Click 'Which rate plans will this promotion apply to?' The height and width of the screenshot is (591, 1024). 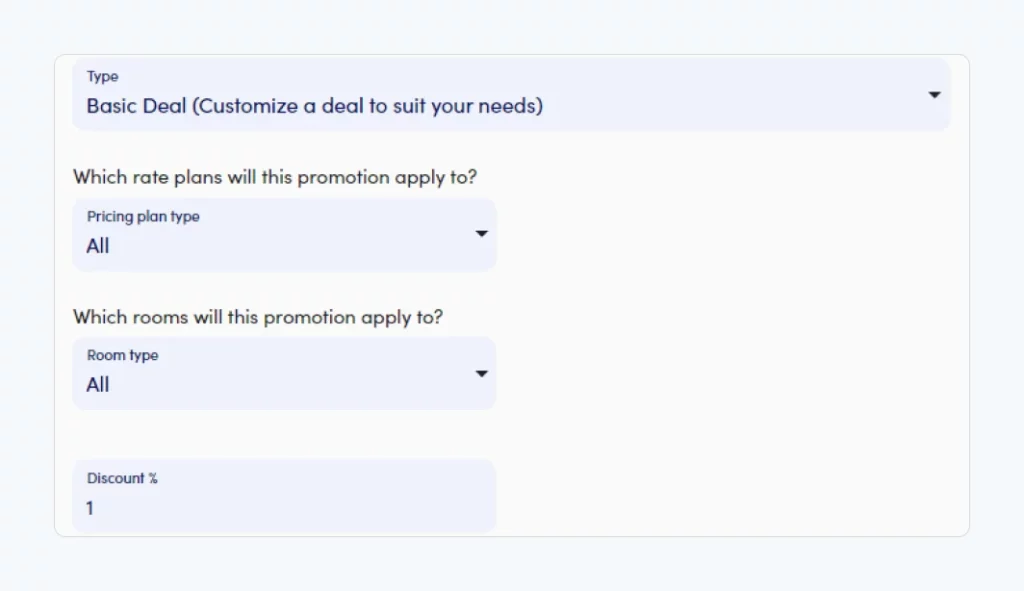[275, 177]
